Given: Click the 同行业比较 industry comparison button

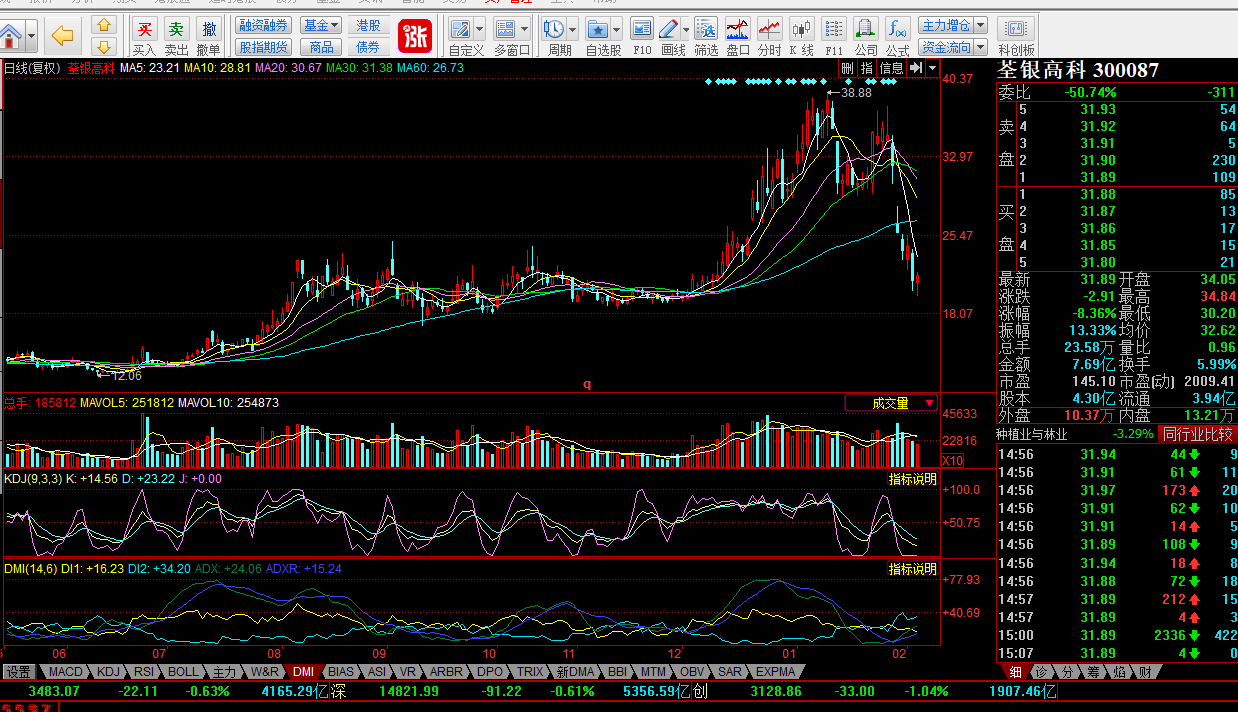Looking at the screenshot, I should point(1196,434).
